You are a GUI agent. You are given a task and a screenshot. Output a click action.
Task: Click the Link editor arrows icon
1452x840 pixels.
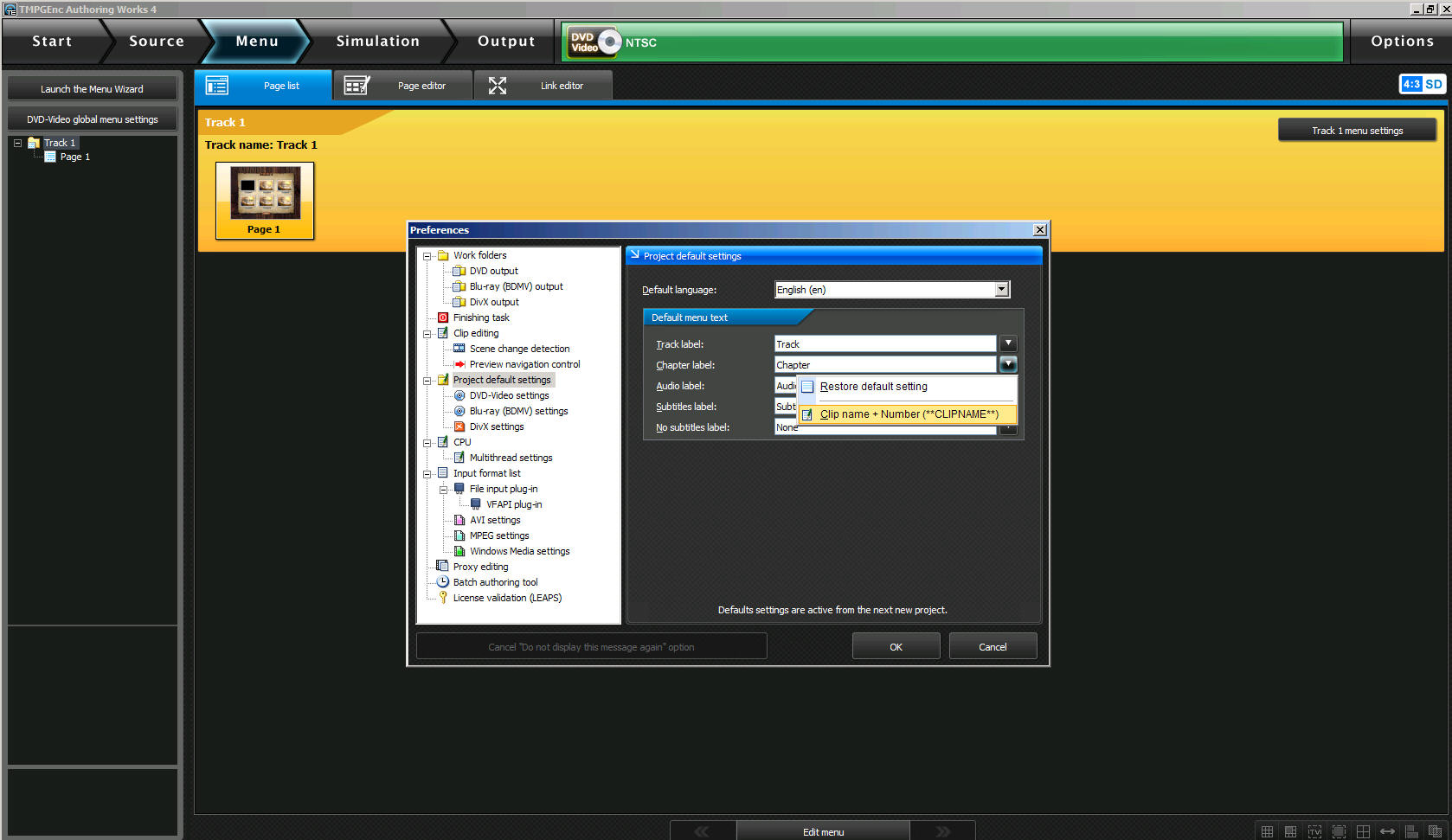point(498,86)
